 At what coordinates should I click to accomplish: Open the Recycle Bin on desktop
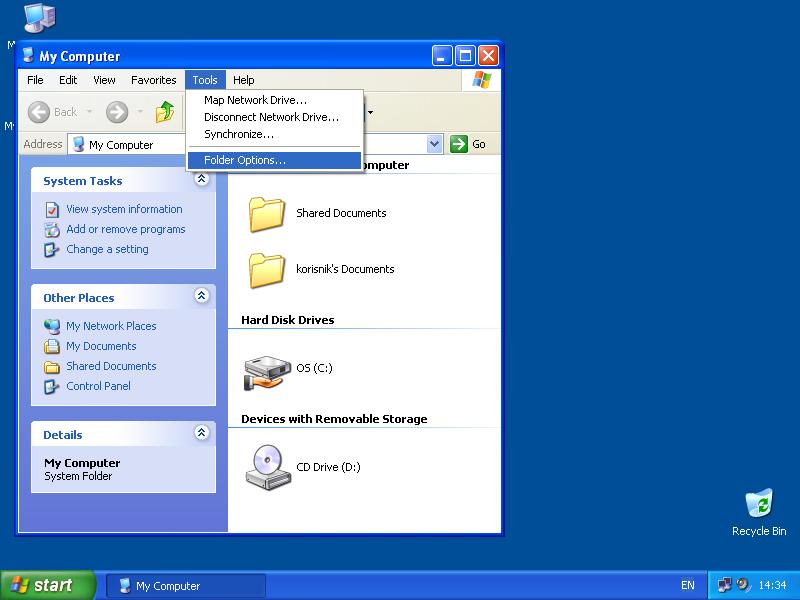coord(759,504)
